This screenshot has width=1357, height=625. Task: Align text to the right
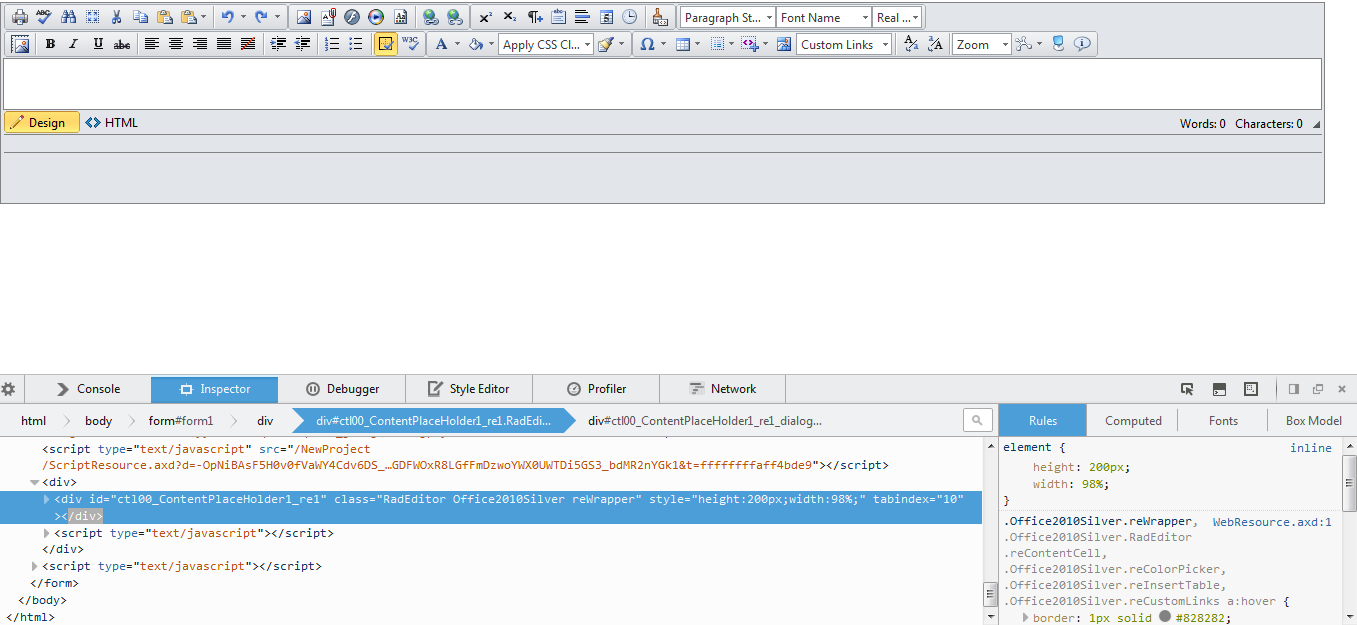pyautogui.click(x=200, y=44)
